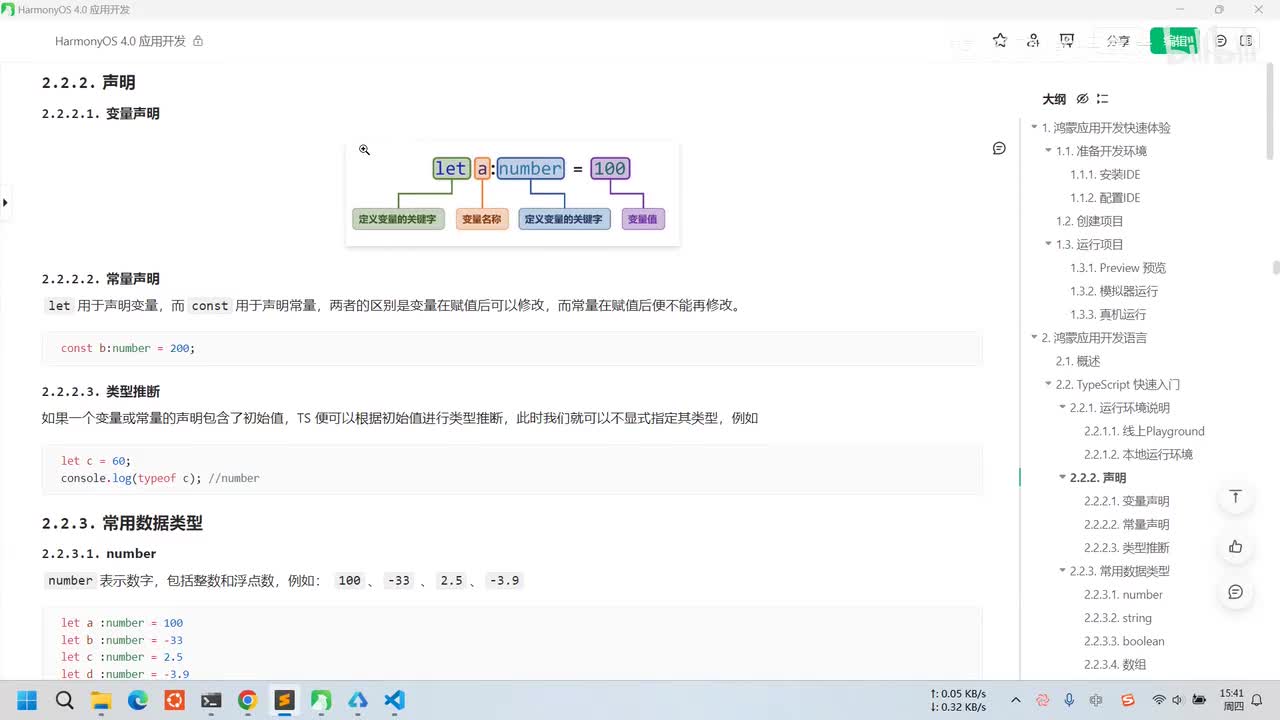Image resolution: width=1280 pixels, height=720 pixels.
Task: Click the outline panel's scrollbar thumb
Action: [1270, 110]
